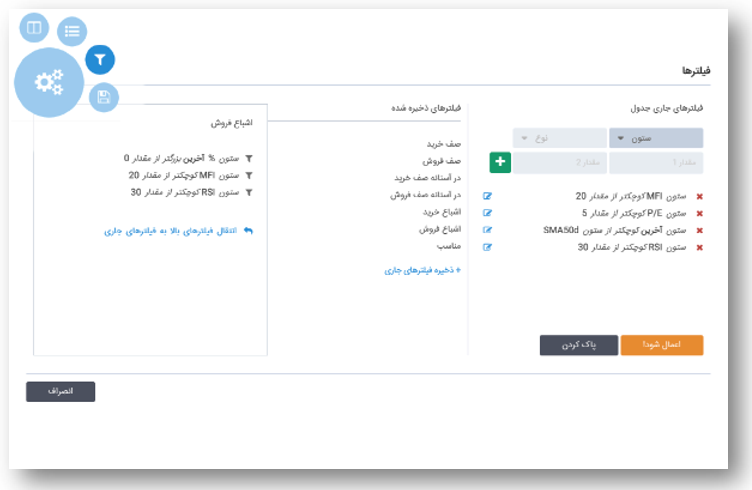Screen dimensions: 752x490
Task: Open the large gears settings circle
Action: point(49,82)
